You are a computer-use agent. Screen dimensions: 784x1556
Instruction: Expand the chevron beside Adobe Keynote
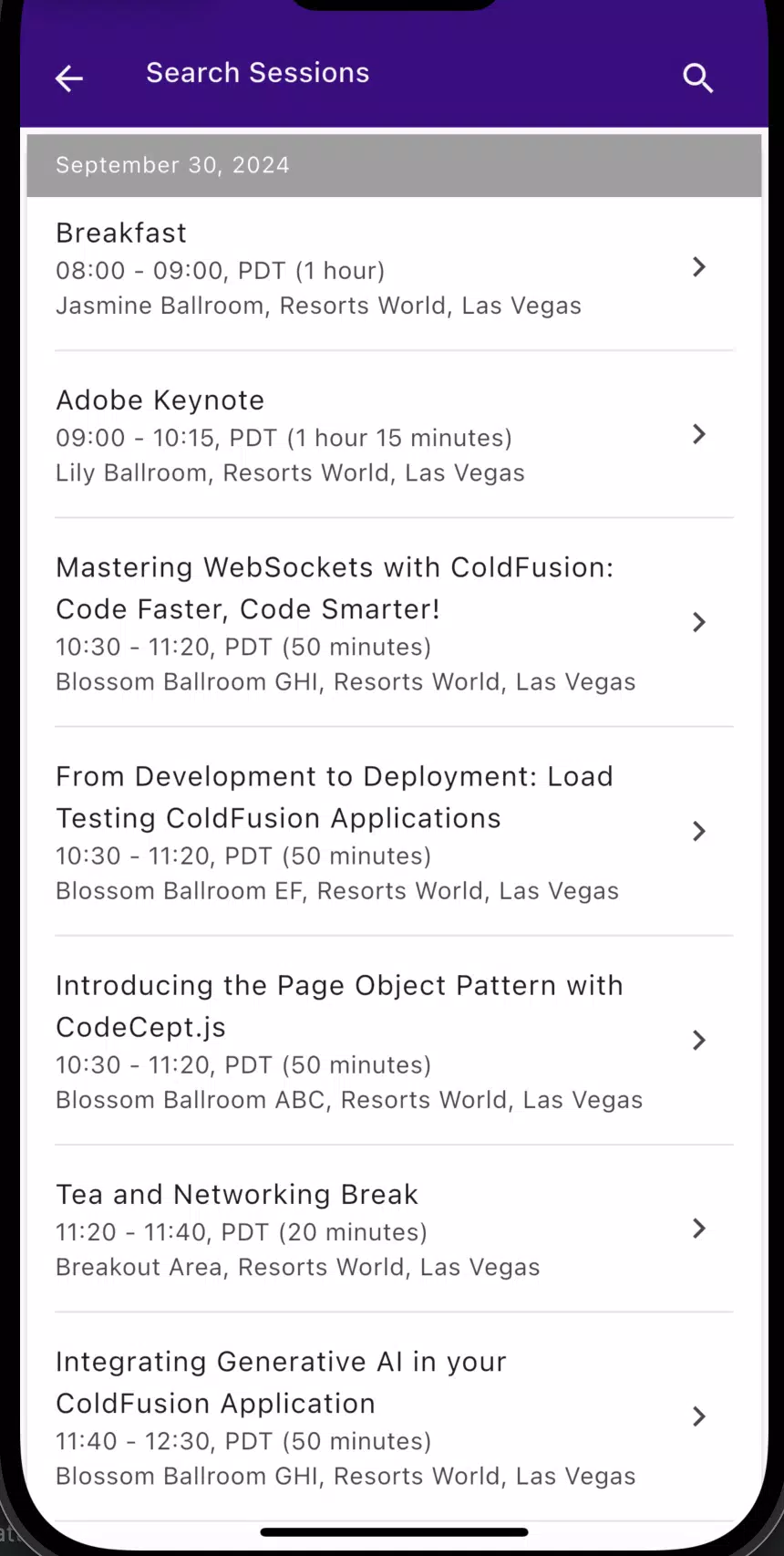[698, 435]
